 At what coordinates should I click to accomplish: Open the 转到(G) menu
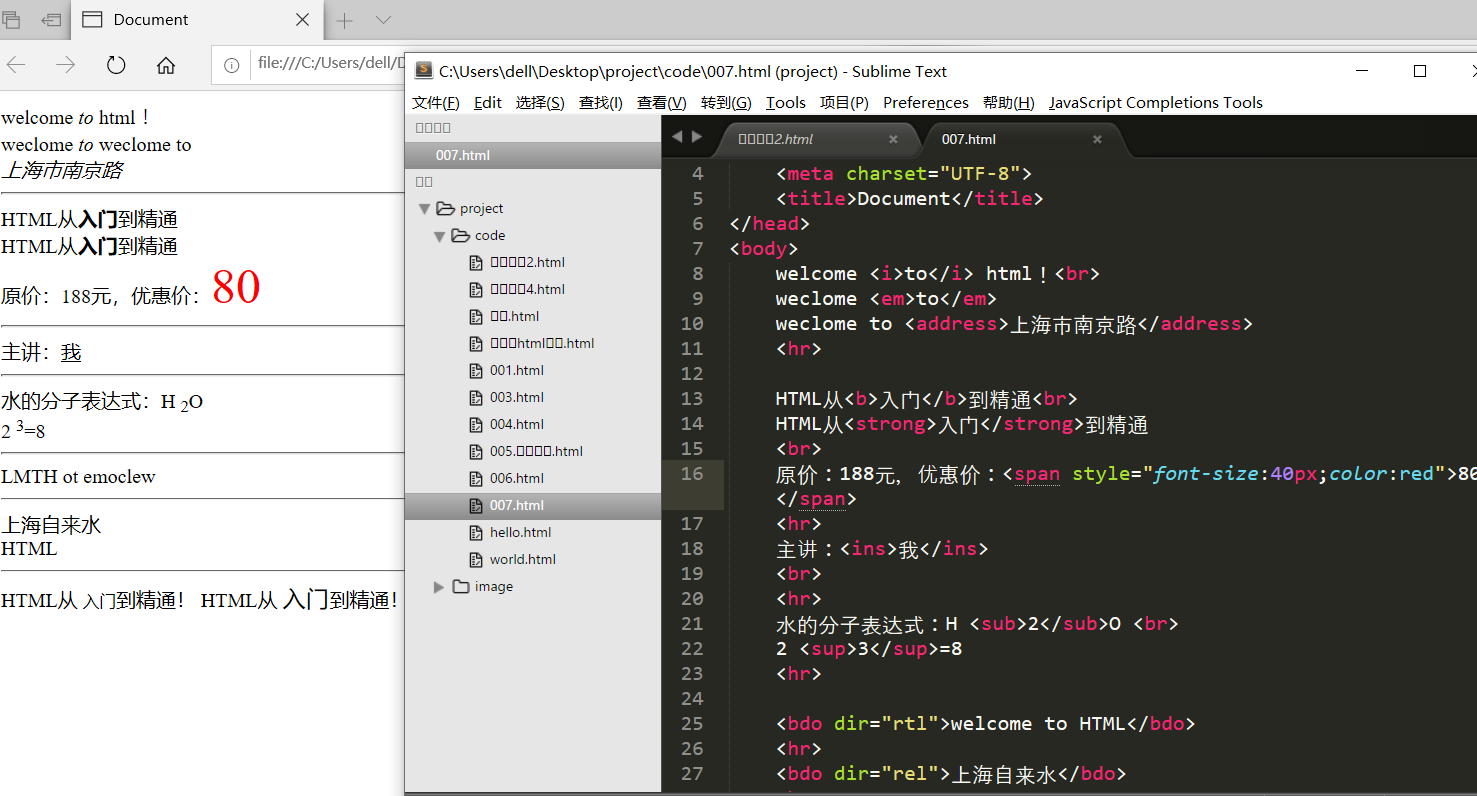(x=726, y=102)
